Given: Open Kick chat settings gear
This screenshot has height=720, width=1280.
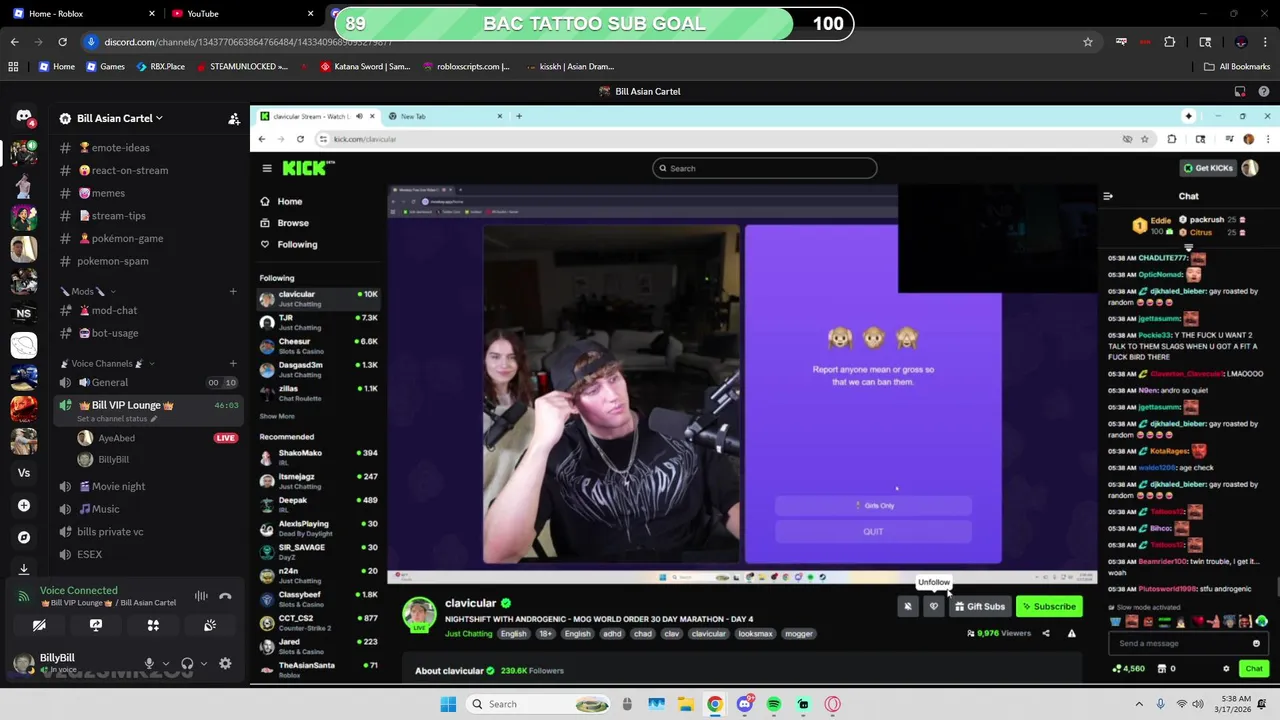Looking at the screenshot, I should coord(1226,669).
